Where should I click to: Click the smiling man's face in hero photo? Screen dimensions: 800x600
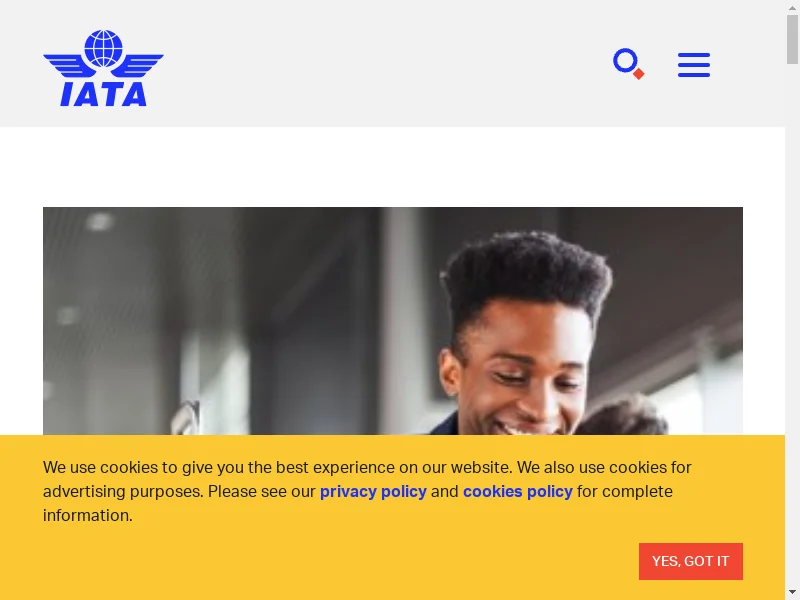click(526, 370)
